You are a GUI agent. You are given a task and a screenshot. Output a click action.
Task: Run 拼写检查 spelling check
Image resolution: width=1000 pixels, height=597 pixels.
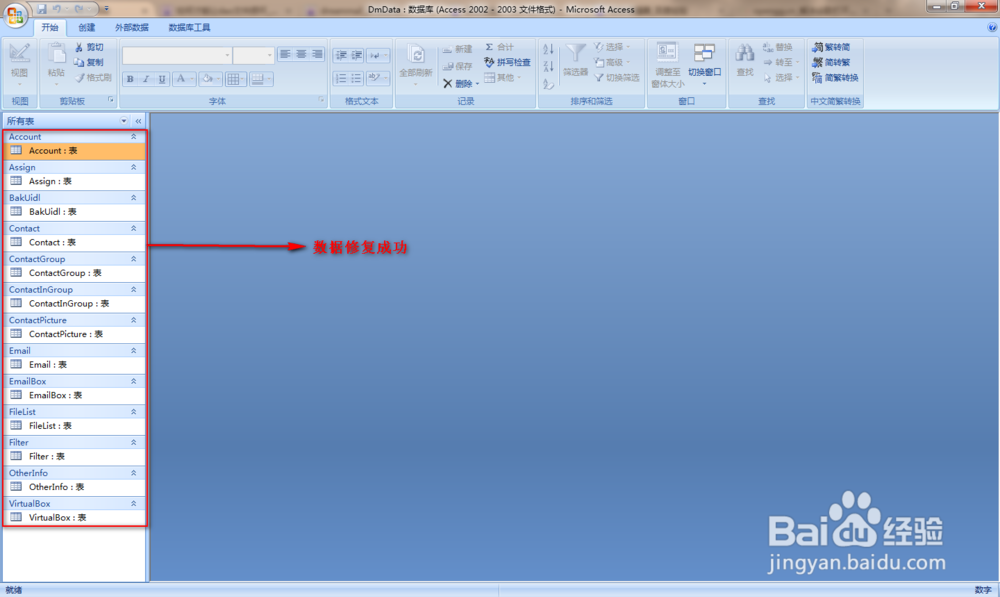tap(507, 63)
